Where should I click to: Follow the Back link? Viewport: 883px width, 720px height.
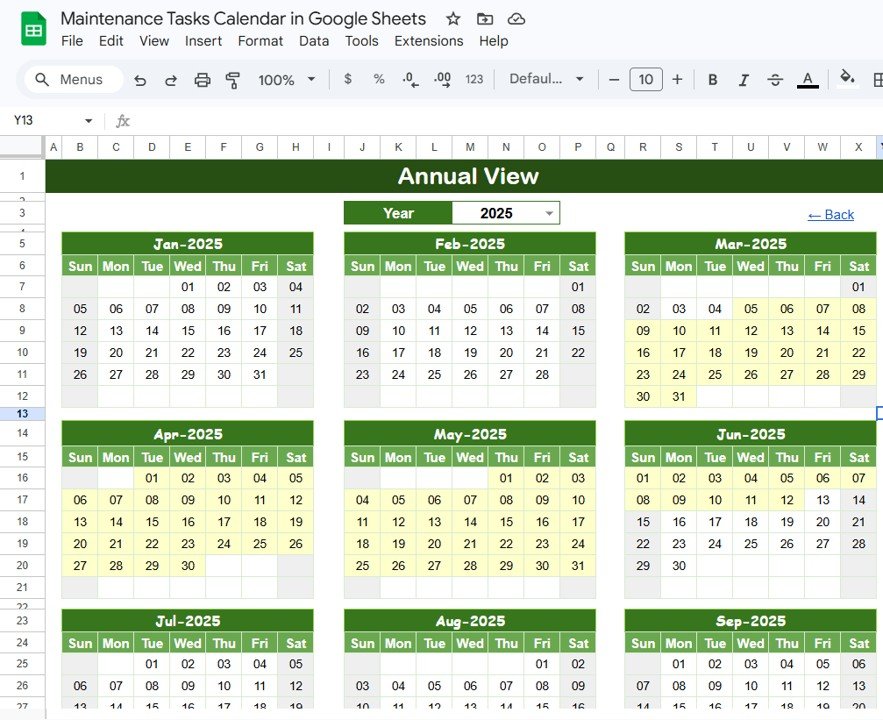[831, 214]
